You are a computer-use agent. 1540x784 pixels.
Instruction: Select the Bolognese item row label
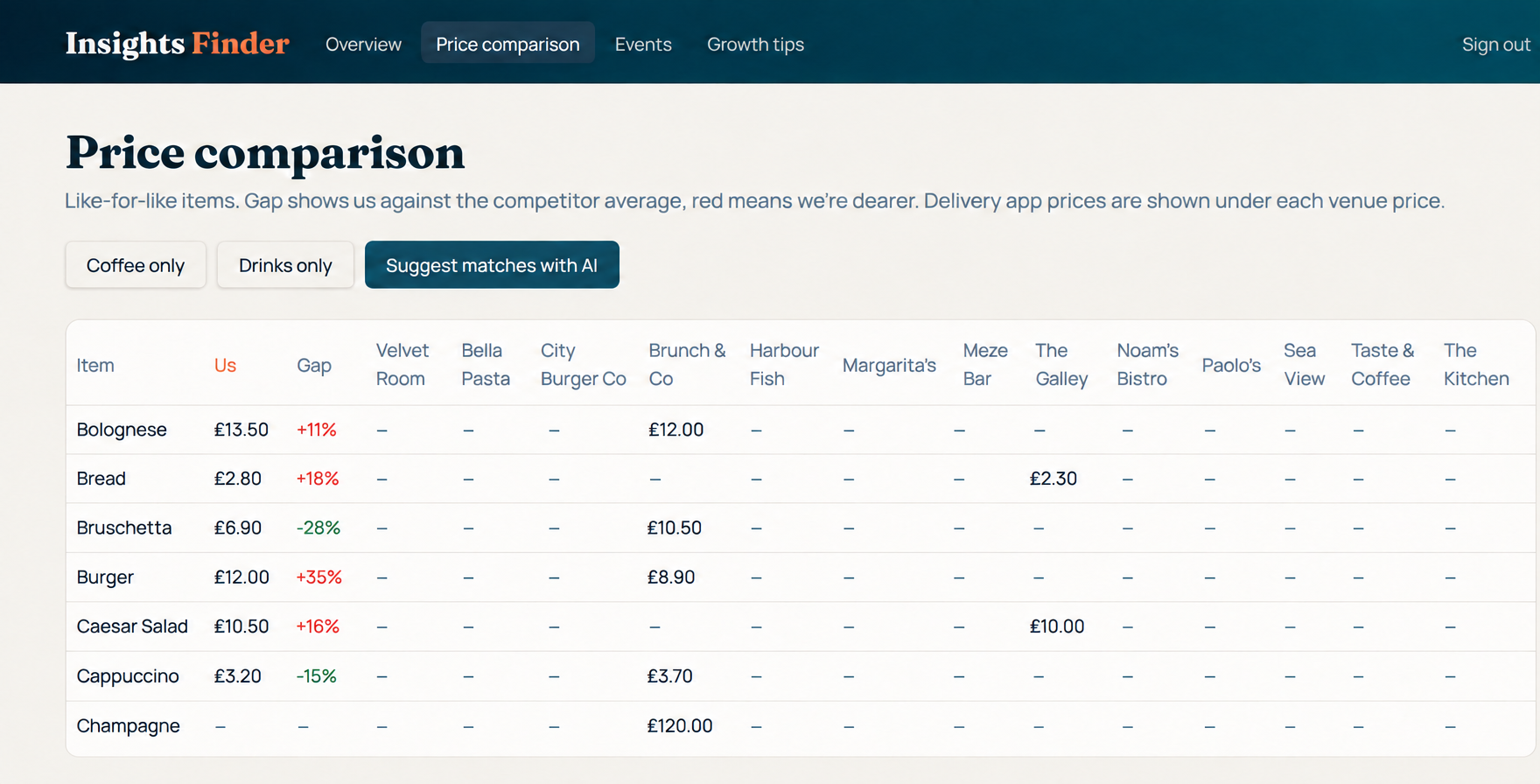pyautogui.click(x=122, y=430)
